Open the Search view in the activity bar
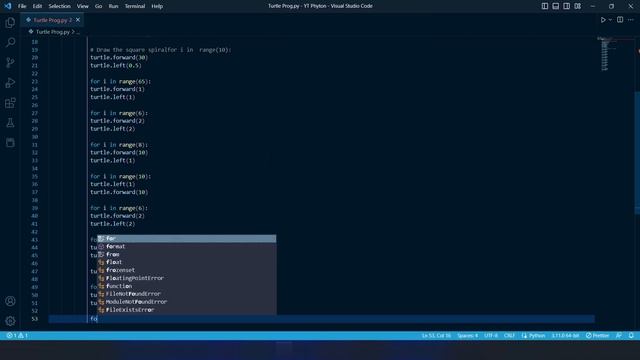Image resolution: width=640 pixels, height=360 pixels. click(x=10, y=42)
